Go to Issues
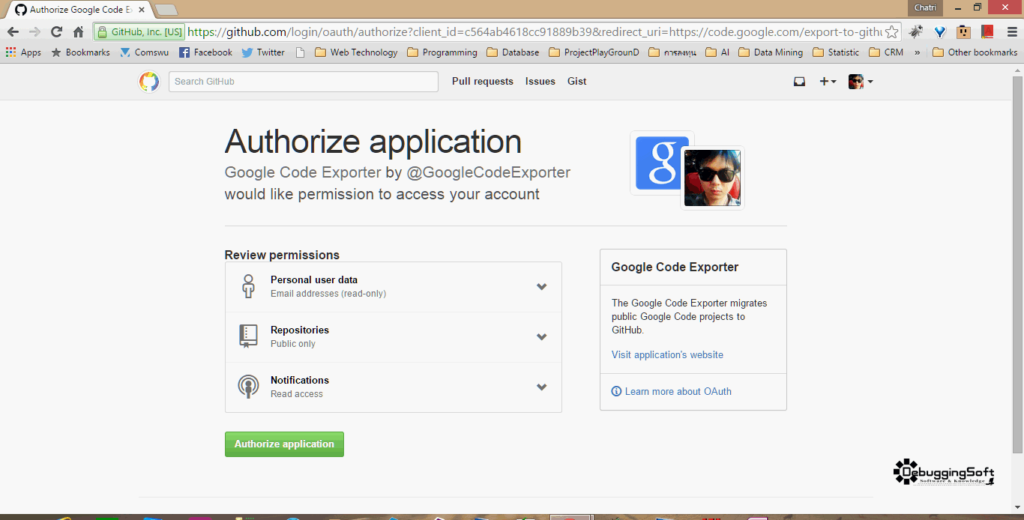1024x520 pixels. 540,82
